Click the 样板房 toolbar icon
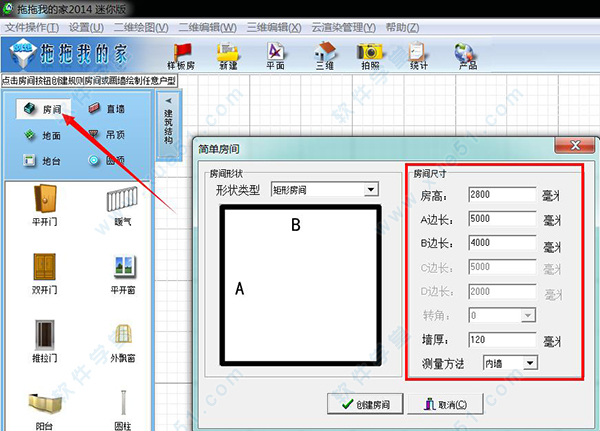 182,56
